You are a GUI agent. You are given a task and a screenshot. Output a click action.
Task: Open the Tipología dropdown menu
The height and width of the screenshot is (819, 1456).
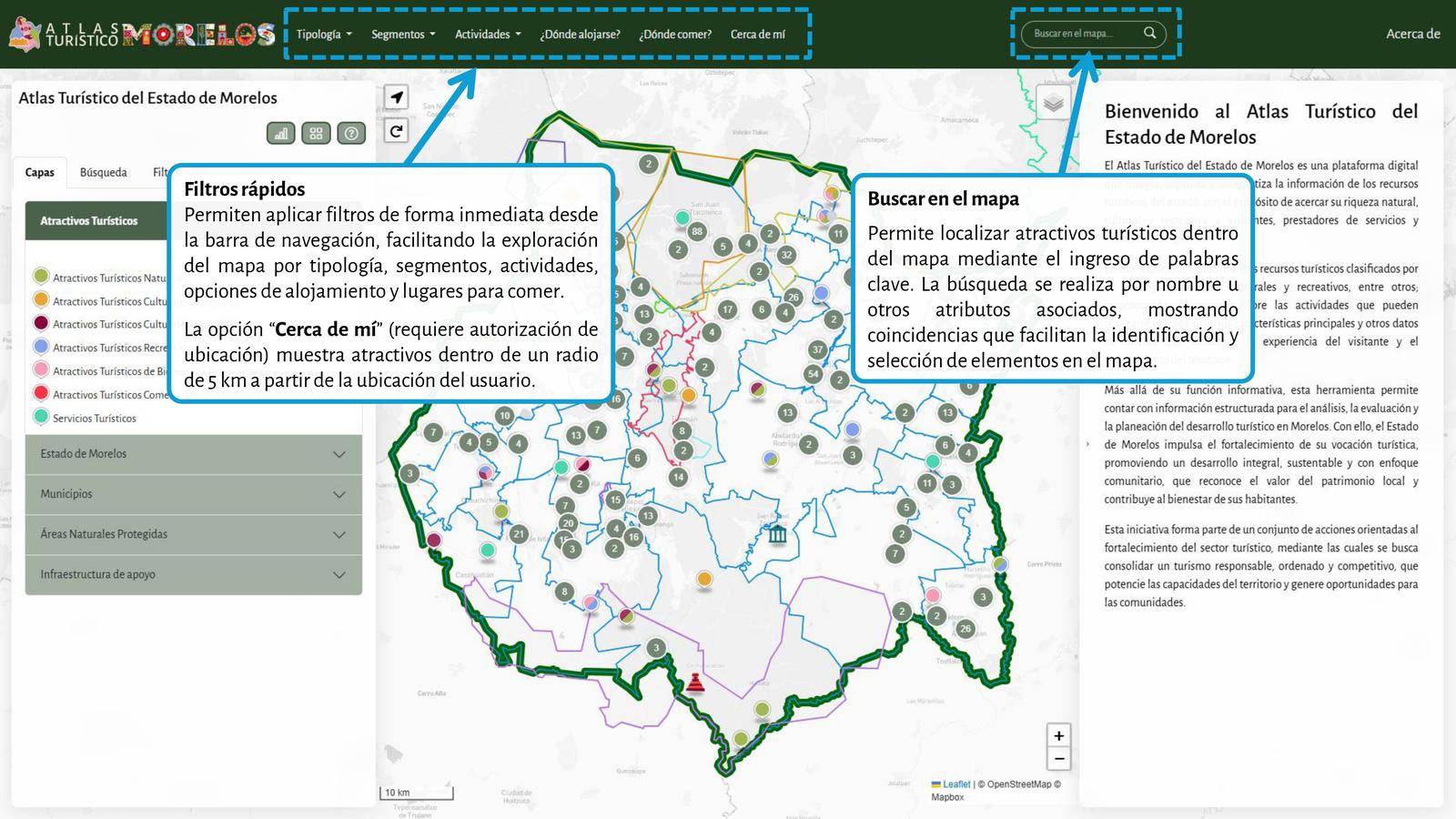pyautogui.click(x=324, y=35)
